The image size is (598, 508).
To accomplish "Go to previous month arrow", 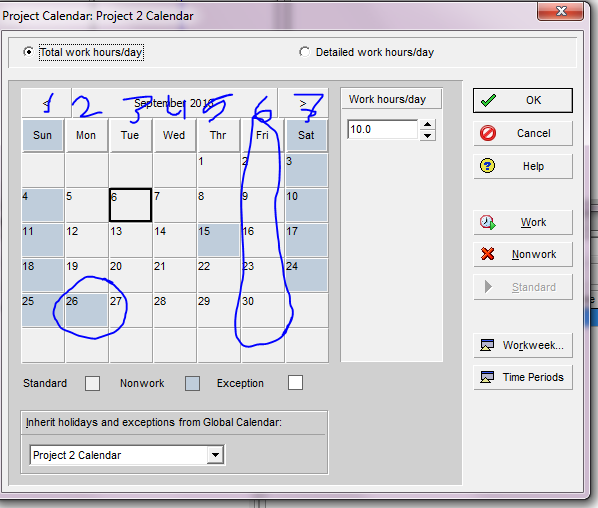I will point(46,103).
